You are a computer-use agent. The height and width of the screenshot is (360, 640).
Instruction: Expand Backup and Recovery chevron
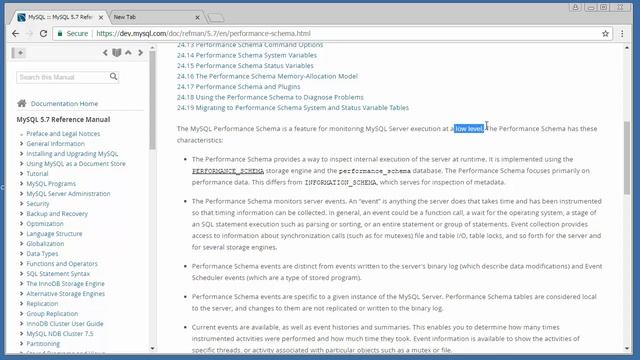coord(21,213)
